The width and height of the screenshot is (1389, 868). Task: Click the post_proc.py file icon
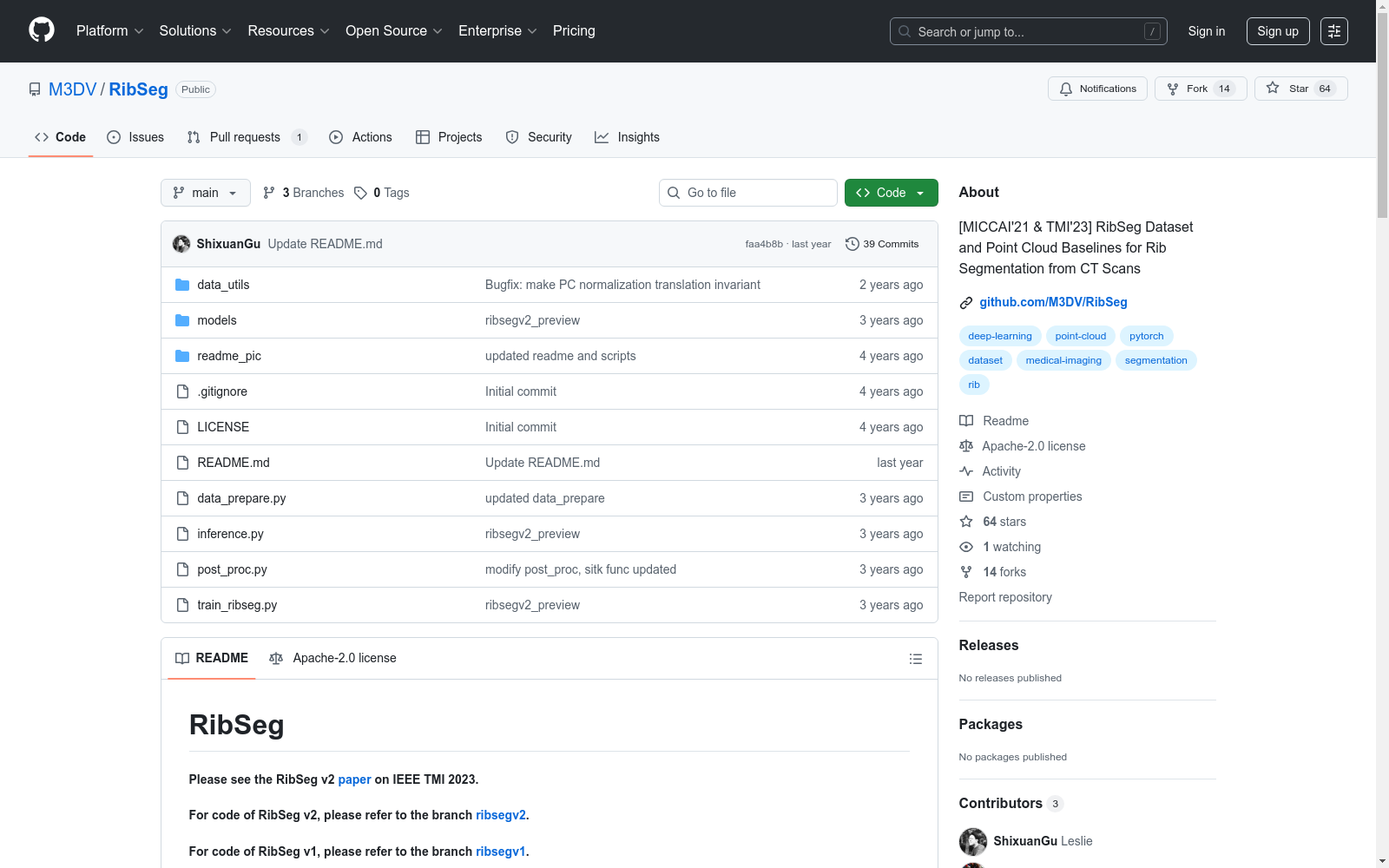point(182,569)
